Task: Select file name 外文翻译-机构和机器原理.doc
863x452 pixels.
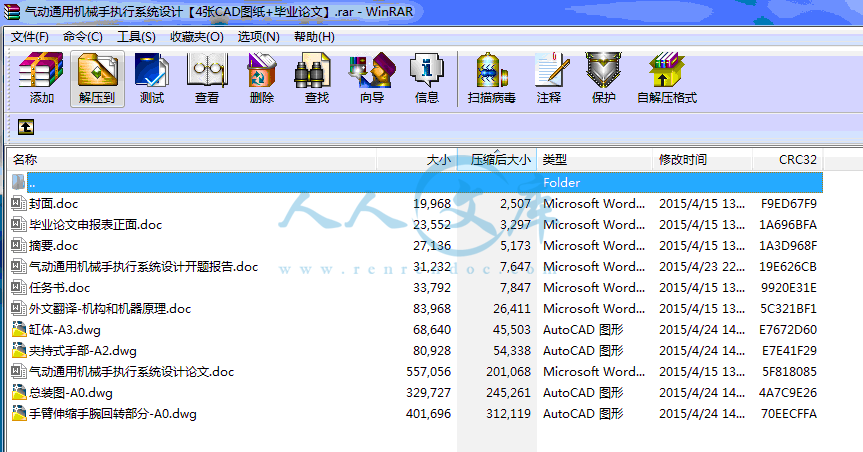Action: (110, 308)
